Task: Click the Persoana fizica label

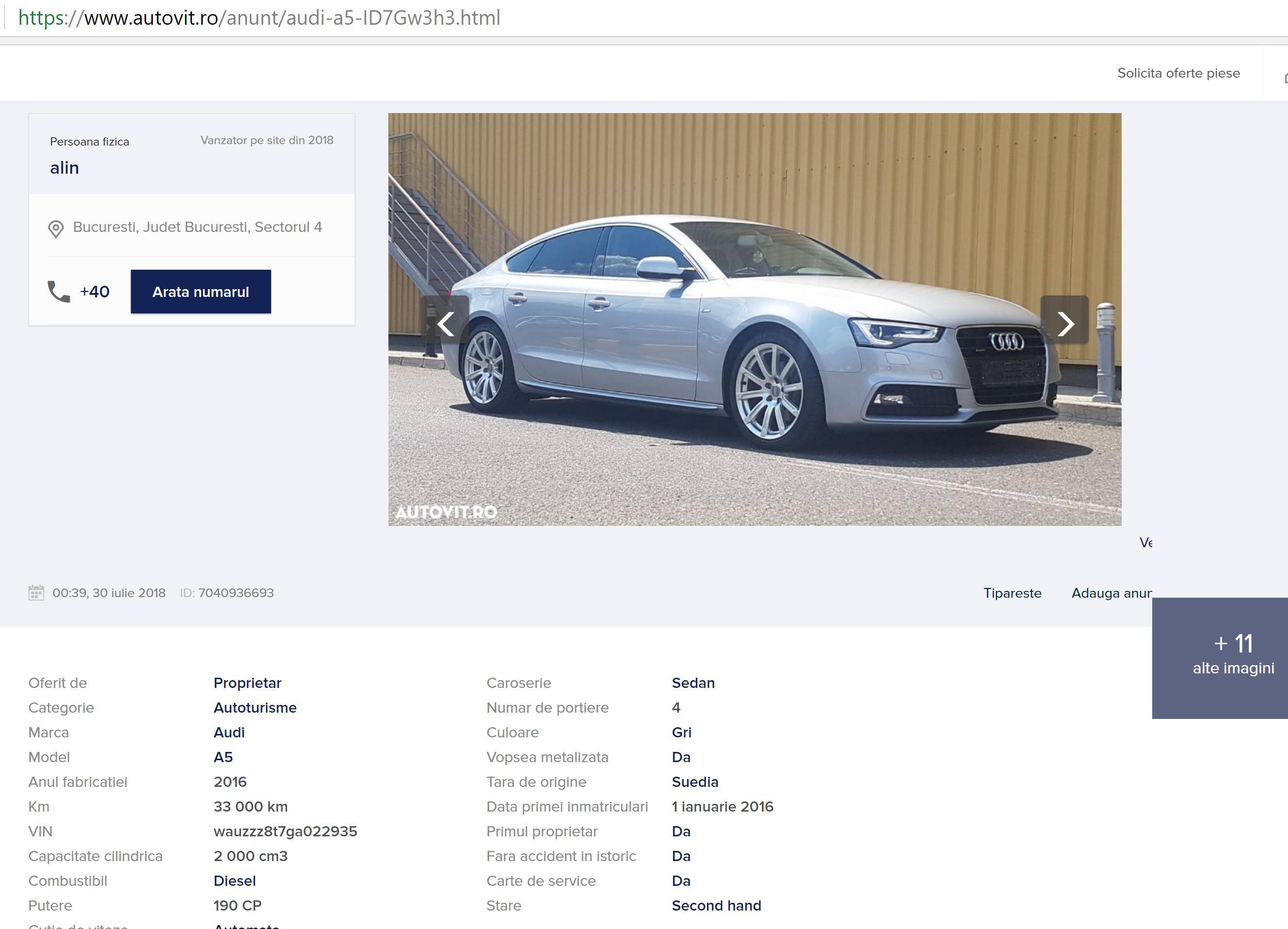Action: (x=90, y=142)
